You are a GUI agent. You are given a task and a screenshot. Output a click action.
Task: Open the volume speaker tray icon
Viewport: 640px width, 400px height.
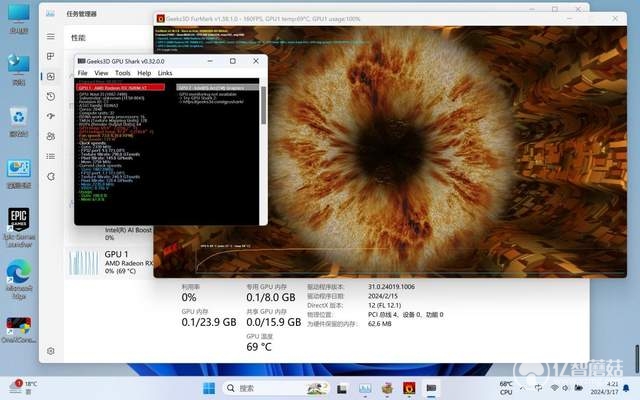click(x=565, y=387)
